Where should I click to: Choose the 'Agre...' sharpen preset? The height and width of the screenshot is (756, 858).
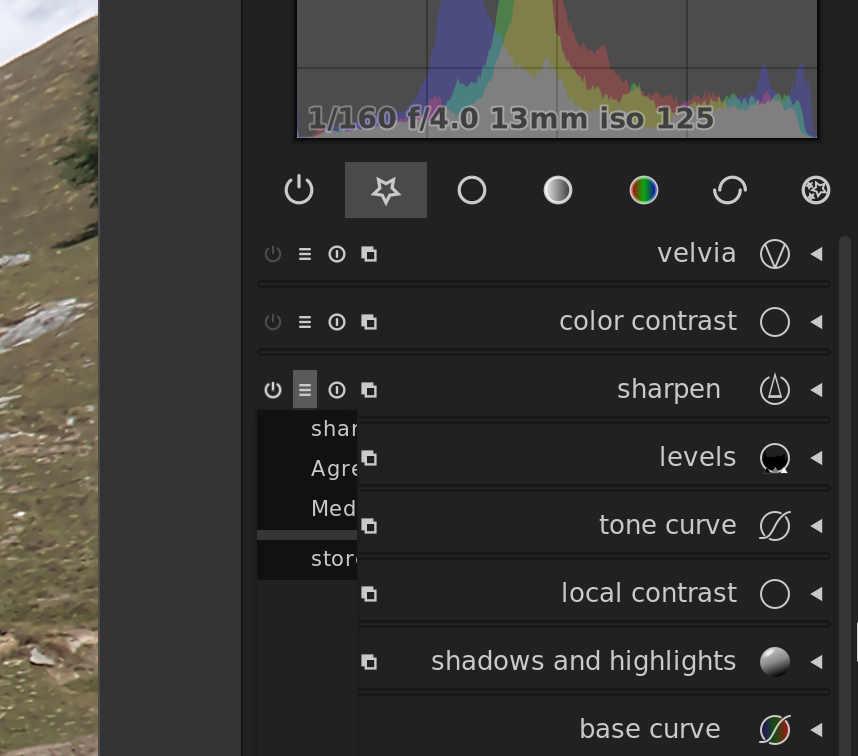pyautogui.click(x=307, y=468)
